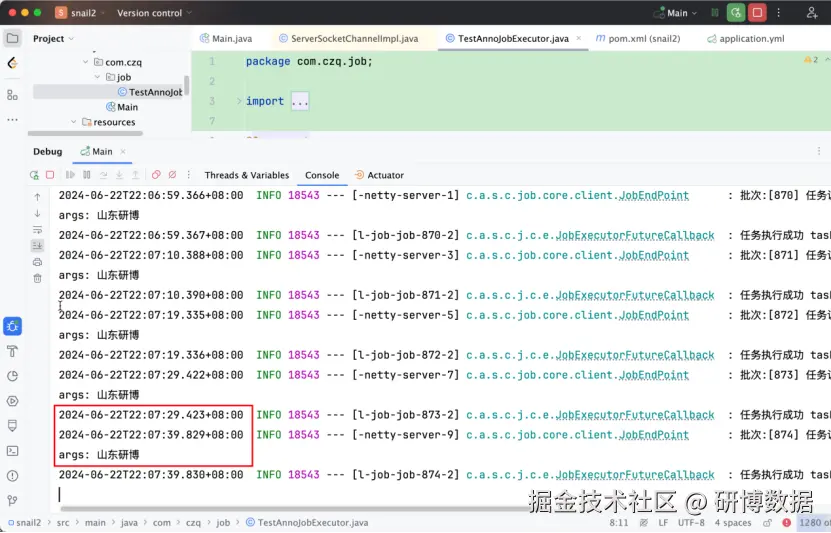Switch to application.yml editor tab
The width and height of the screenshot is (831, 533).
(x=745, y=38)
